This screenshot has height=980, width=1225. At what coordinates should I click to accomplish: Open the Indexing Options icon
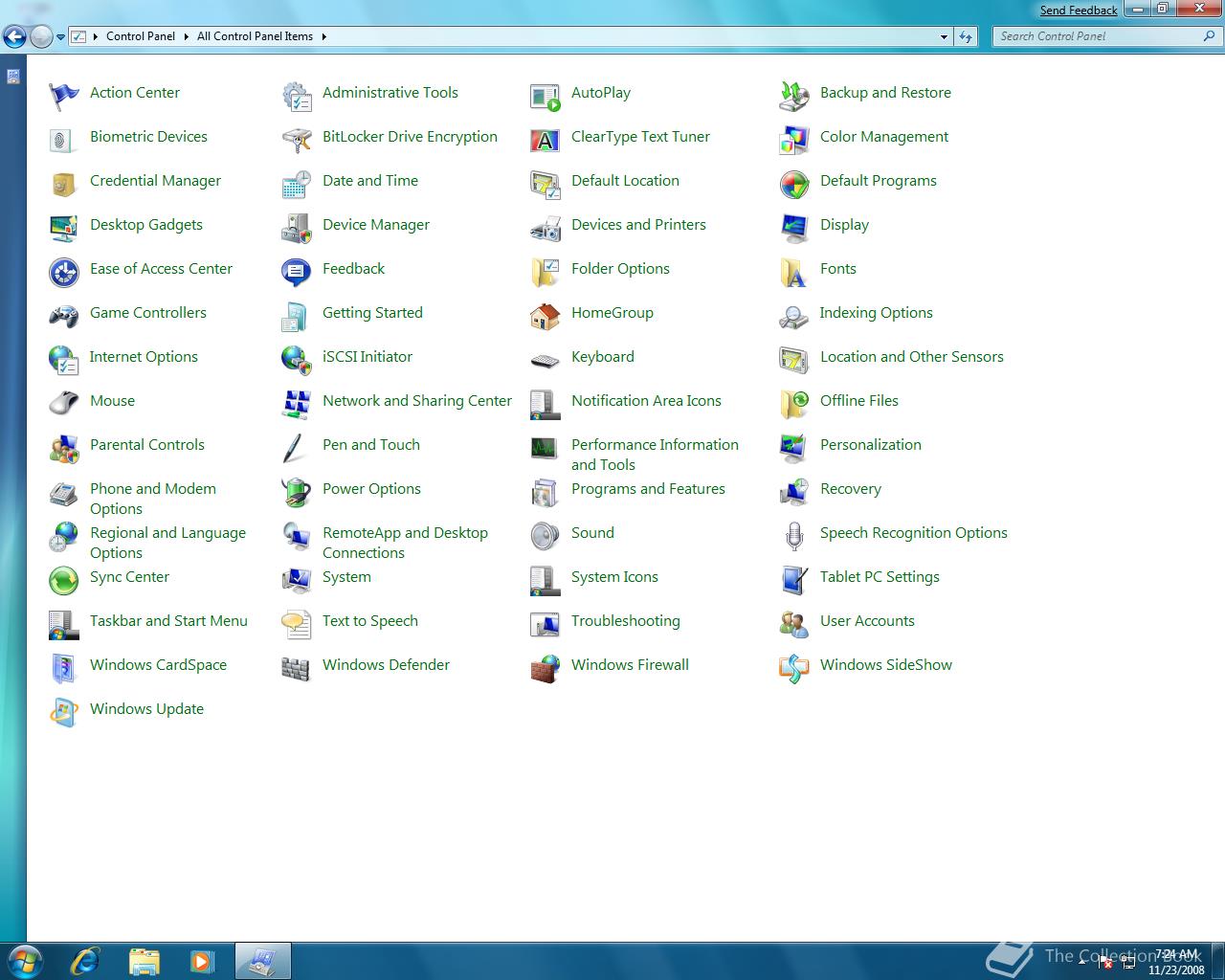(x=794, y=316)
